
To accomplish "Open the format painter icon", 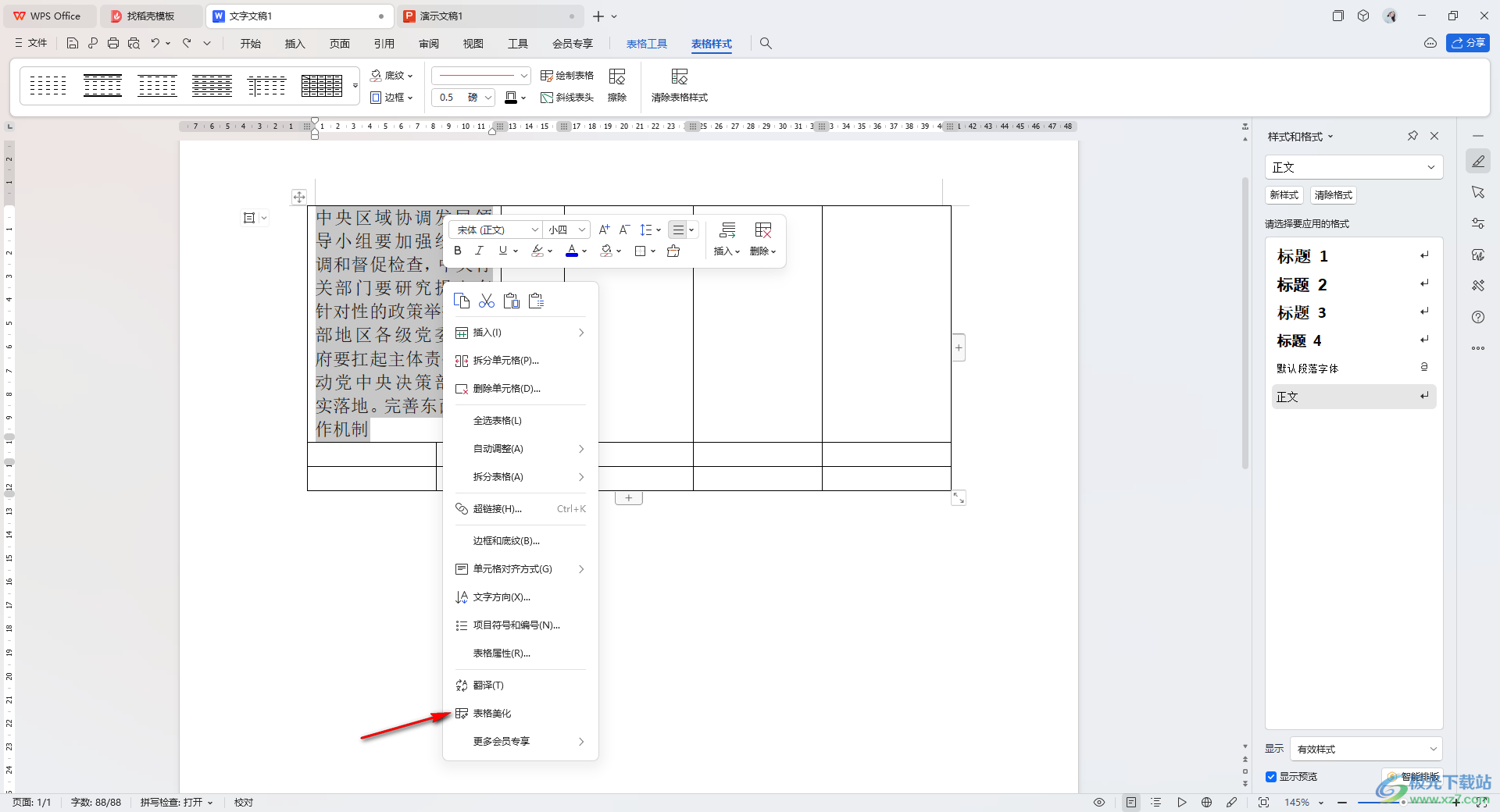I will click(x=673, y=251).
